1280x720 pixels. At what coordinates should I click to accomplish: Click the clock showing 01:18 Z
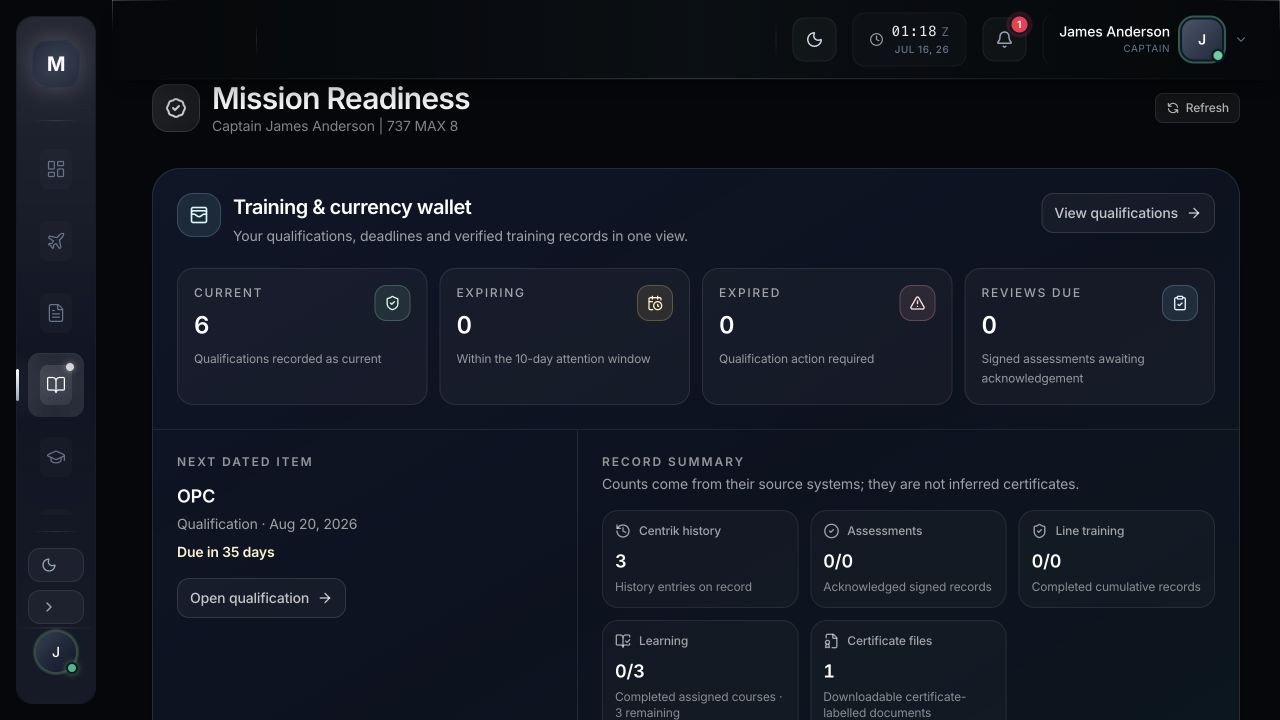click(x=909, y=40)
